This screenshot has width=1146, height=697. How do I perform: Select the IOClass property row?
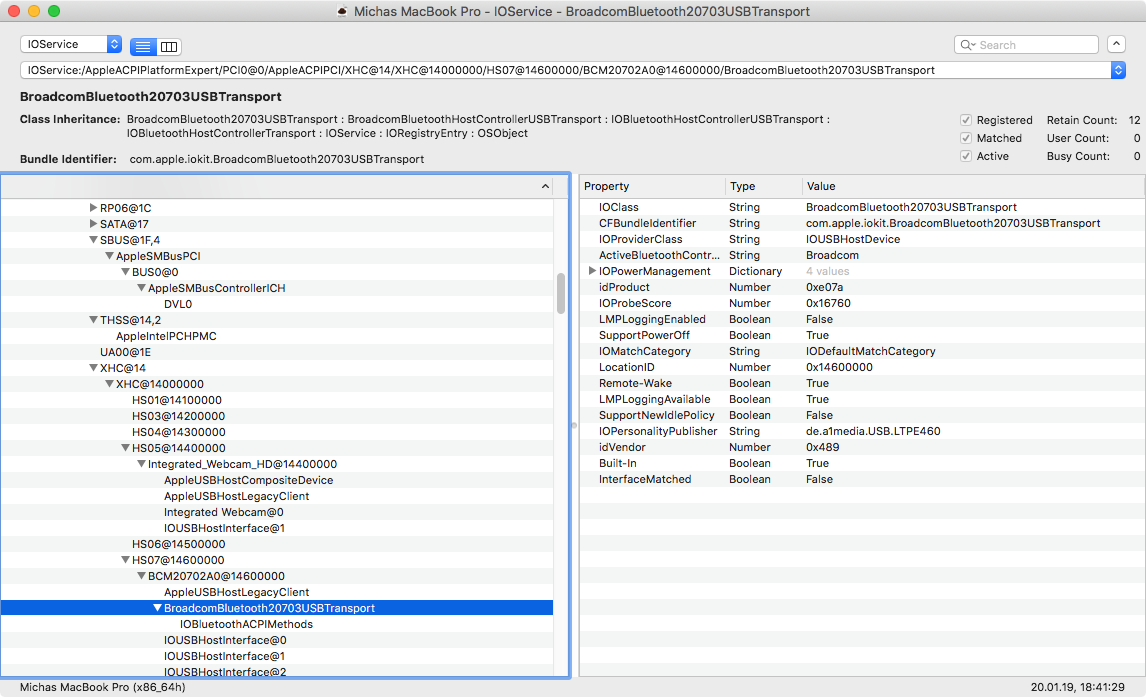point(862,207)
